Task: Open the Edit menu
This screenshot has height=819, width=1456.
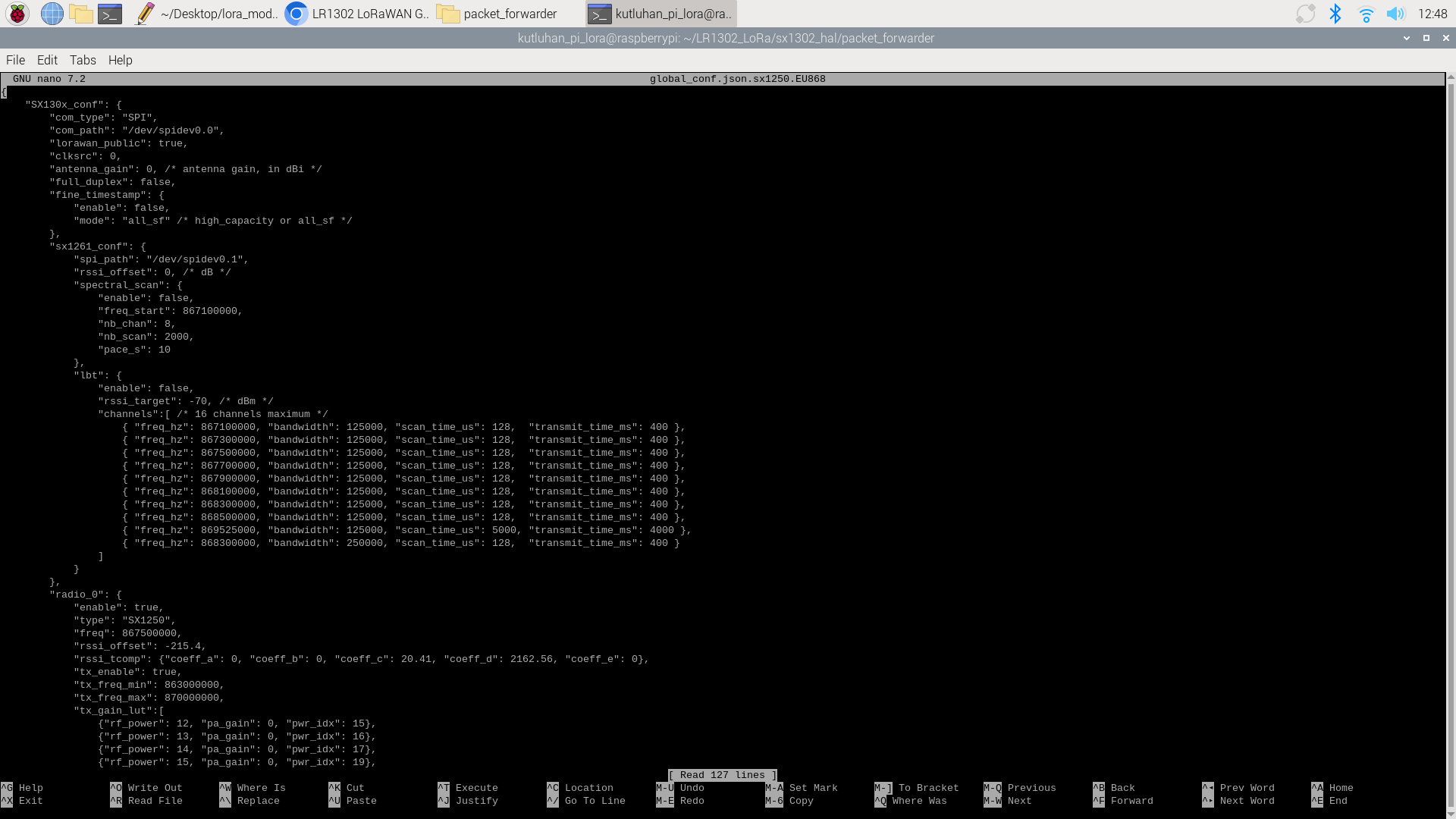Action: click(x=47, y=60)
